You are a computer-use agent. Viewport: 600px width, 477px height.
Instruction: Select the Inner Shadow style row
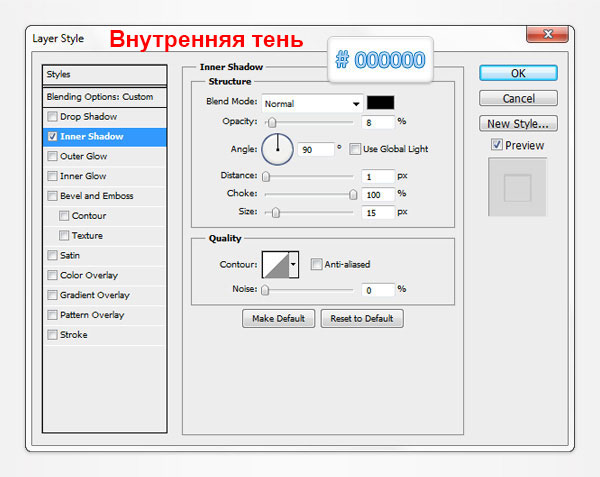(x=104, y=137)
